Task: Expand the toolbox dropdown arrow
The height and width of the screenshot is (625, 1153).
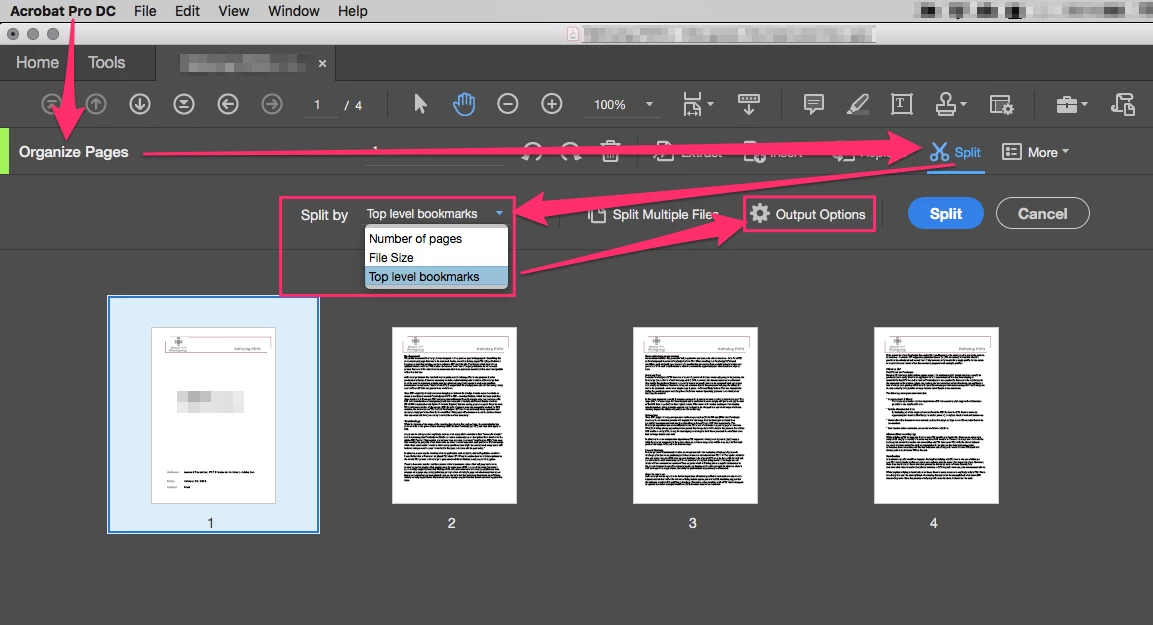Action: (1084, 104)
